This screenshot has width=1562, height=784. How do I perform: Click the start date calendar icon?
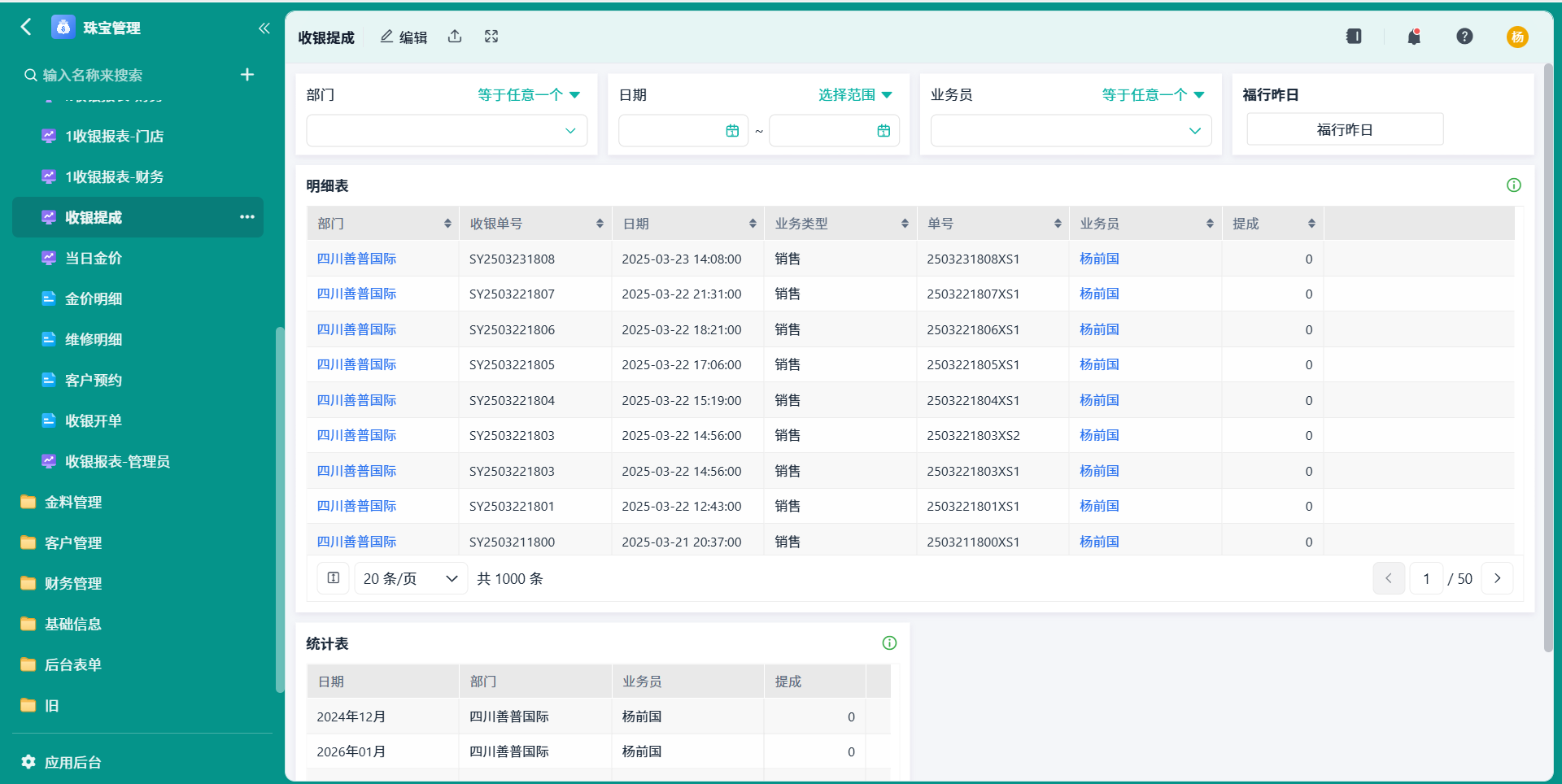732,131
